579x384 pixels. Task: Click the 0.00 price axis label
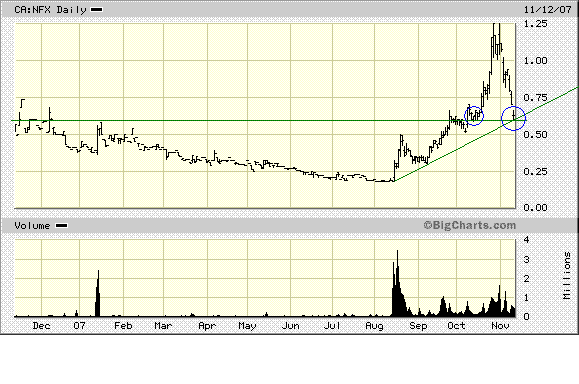[535, 208]
